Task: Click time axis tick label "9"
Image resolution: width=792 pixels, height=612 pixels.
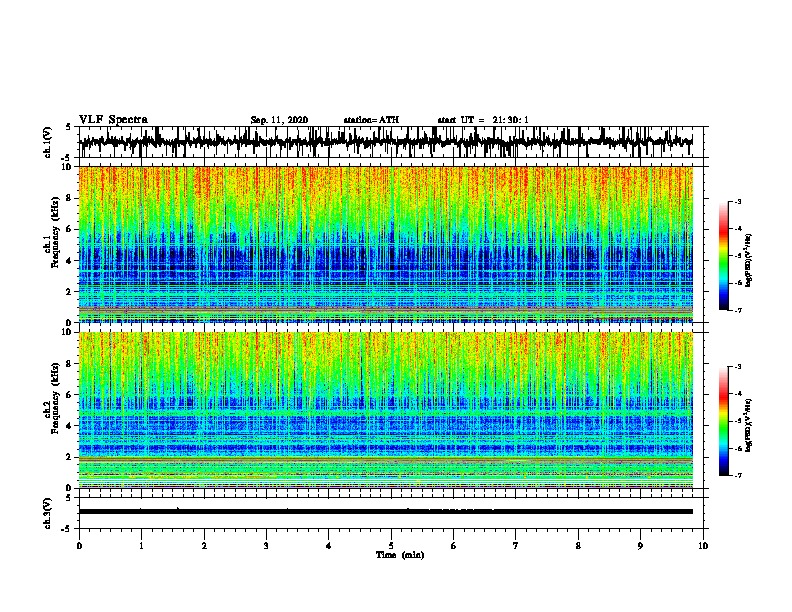Action: click(x=640, y=546)
